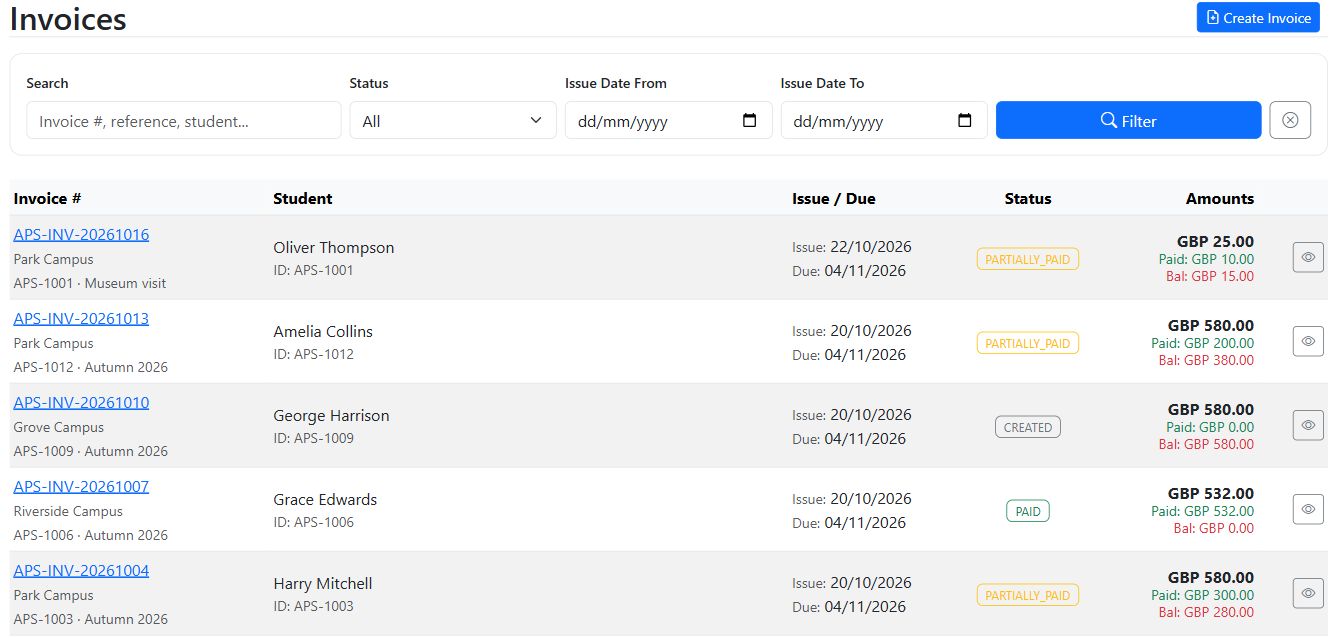
Task: Click amount GBP 25.00
Action: point(1215,241)
